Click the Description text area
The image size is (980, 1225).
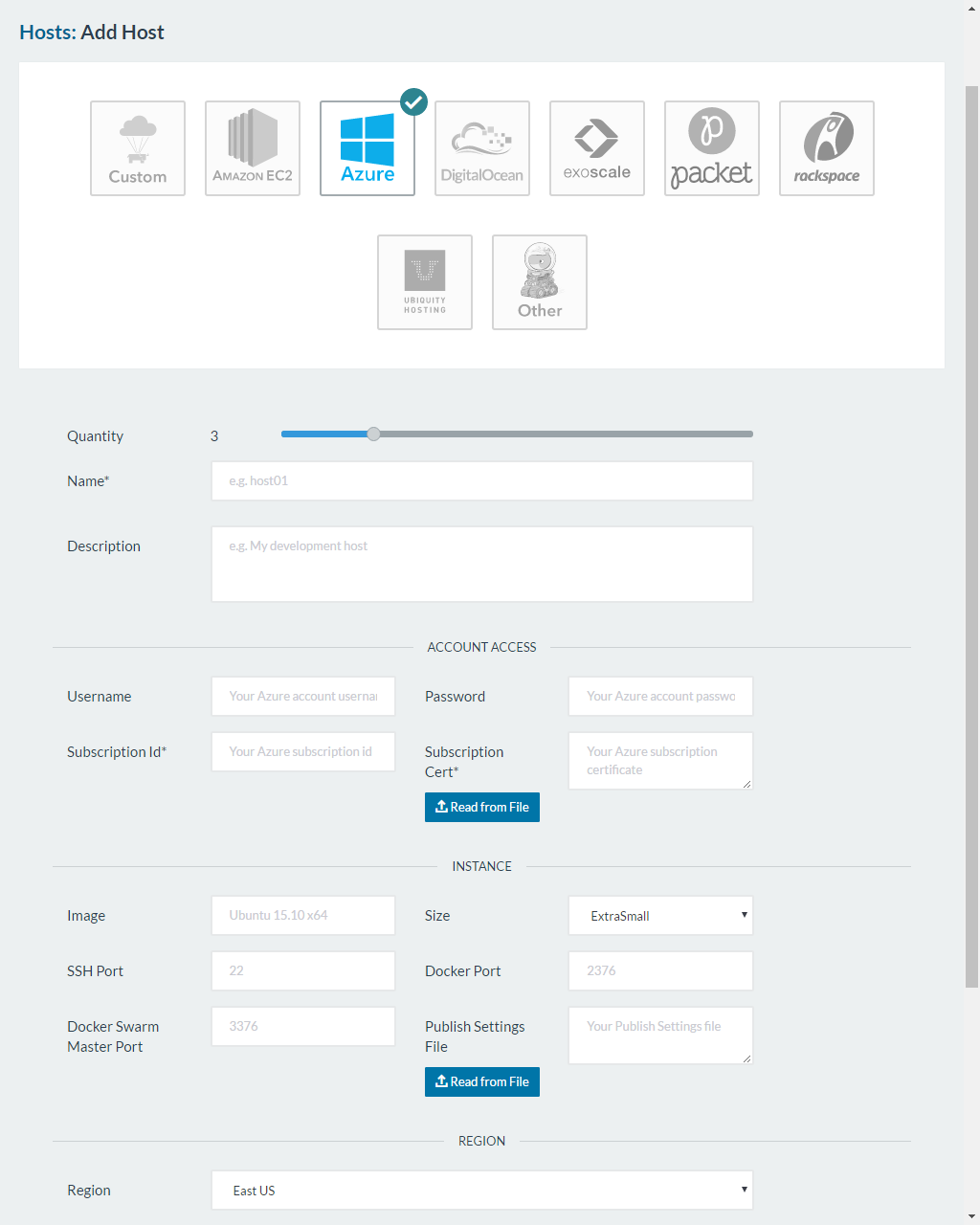[x=481, y=564]
